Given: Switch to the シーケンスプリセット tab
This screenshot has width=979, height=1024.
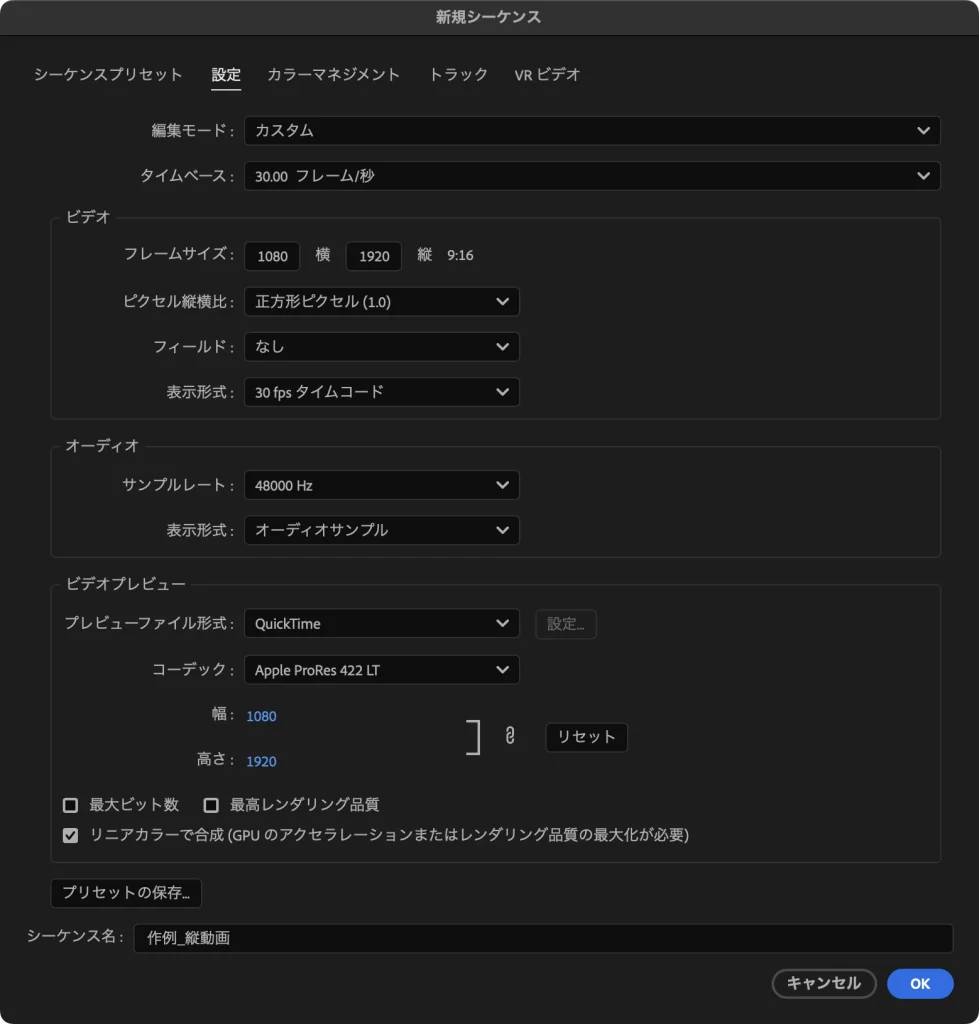Looking at the screenshot, I should 108,74.
